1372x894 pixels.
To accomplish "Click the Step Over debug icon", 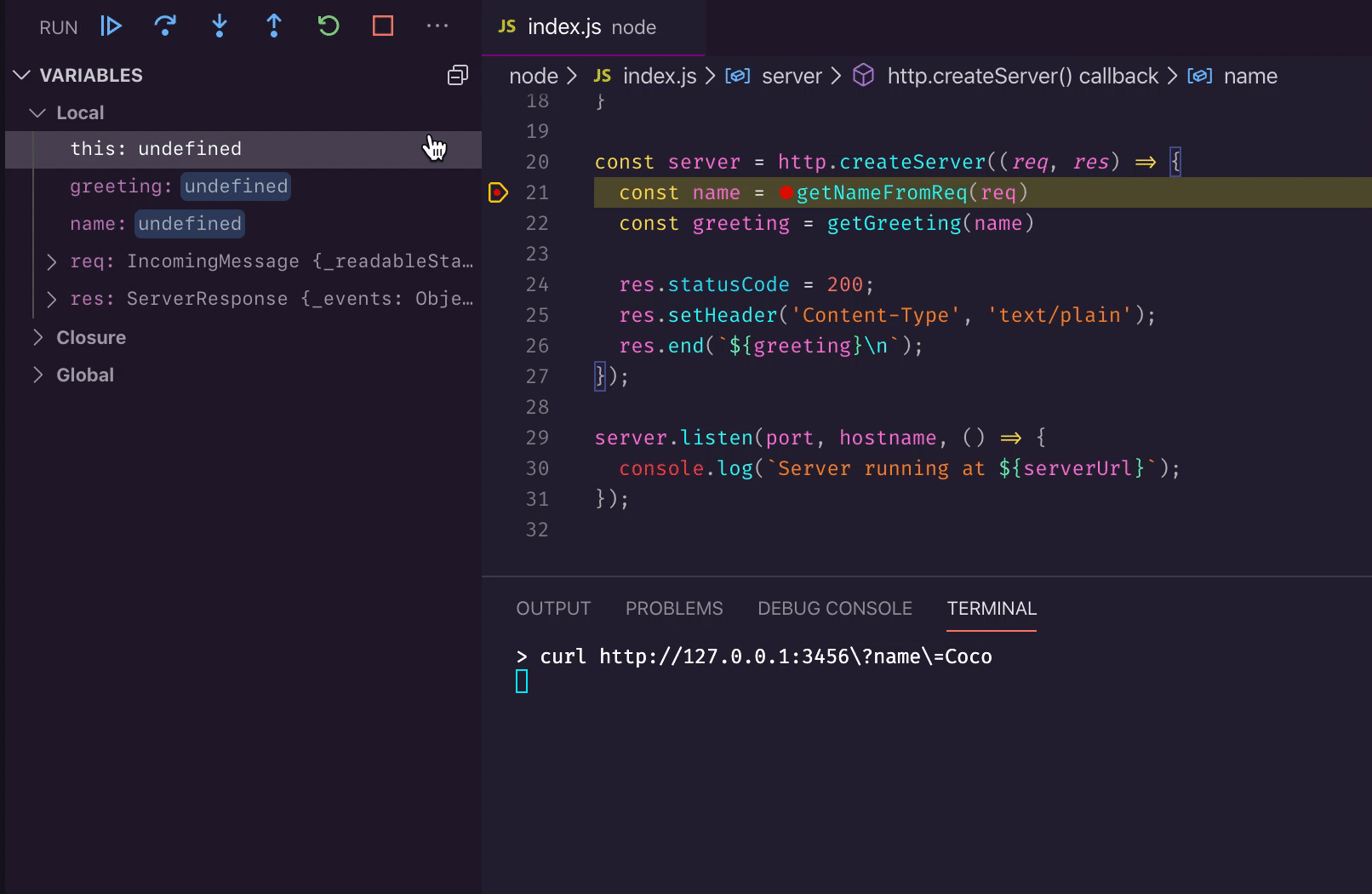I will tap(165, 26).
